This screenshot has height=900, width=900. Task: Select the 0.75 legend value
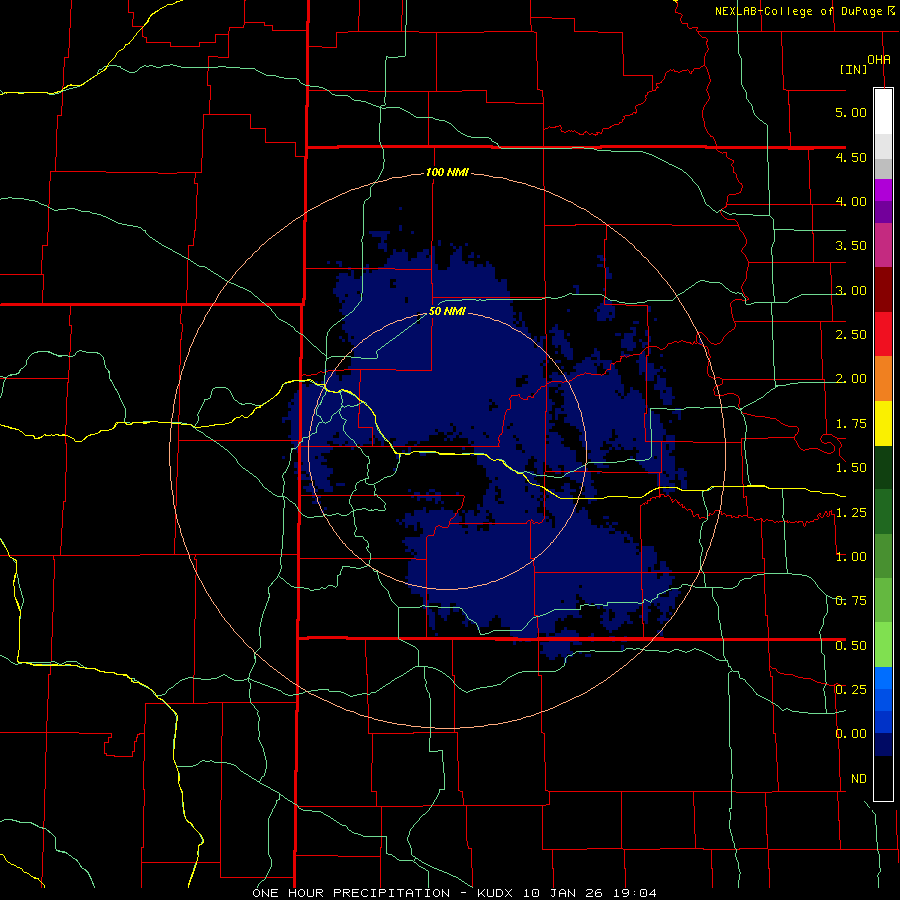point(851,601)
